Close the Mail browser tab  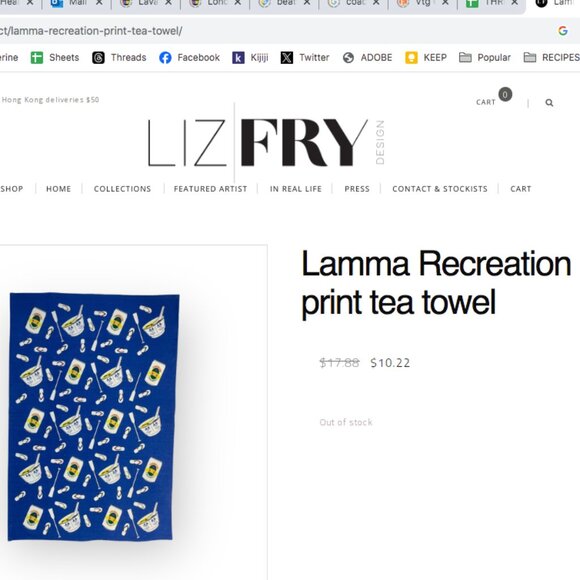coord(99,3)
